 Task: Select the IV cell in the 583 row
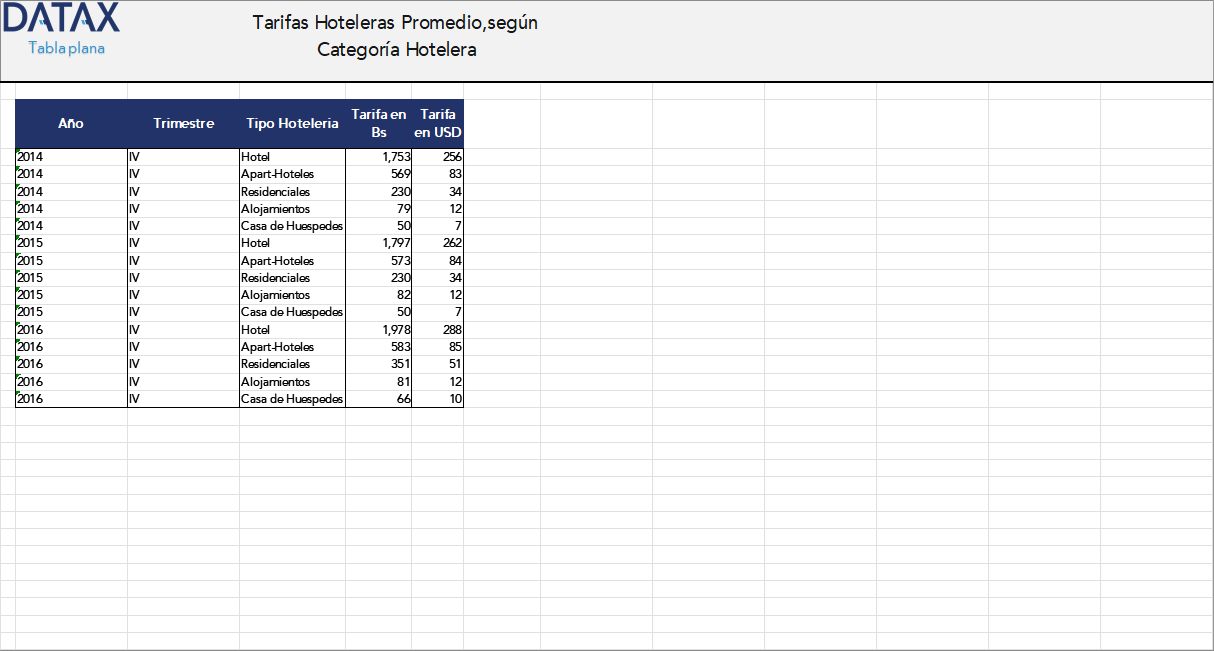(183, 347)
